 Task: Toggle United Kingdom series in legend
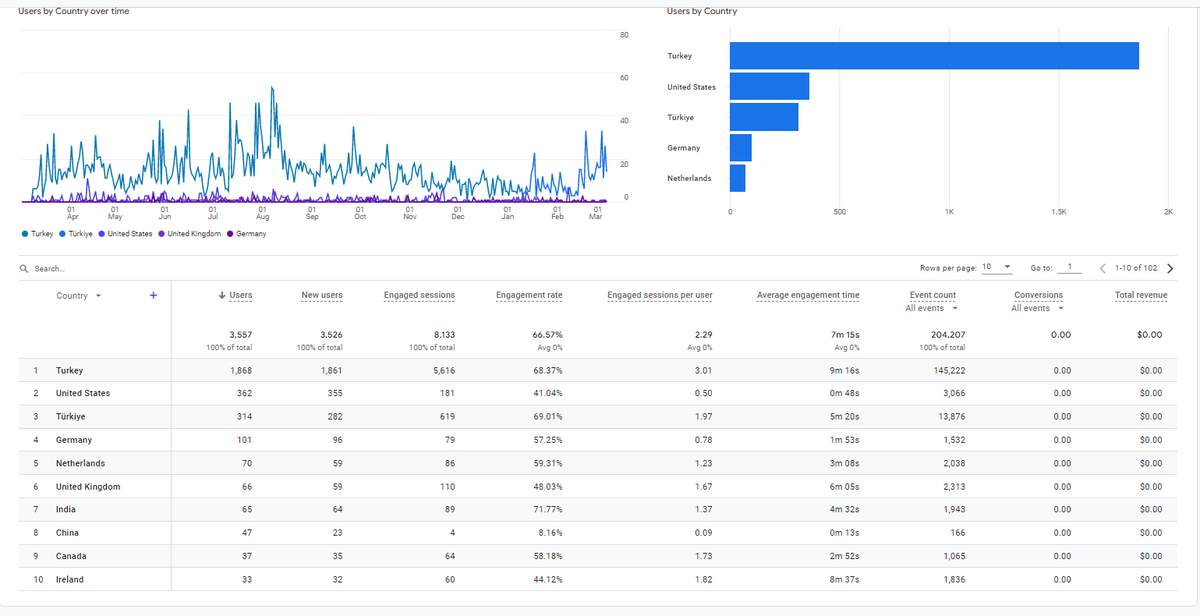(190, 233)
